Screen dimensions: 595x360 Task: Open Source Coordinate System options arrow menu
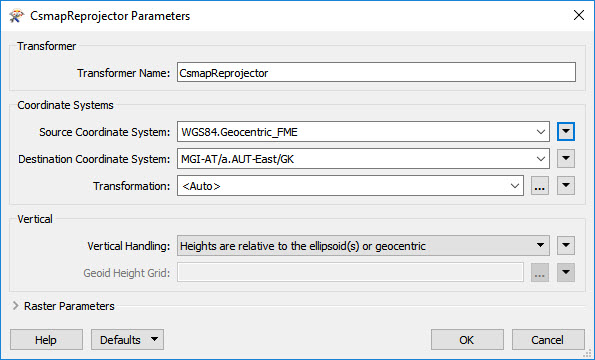point(566,132)
